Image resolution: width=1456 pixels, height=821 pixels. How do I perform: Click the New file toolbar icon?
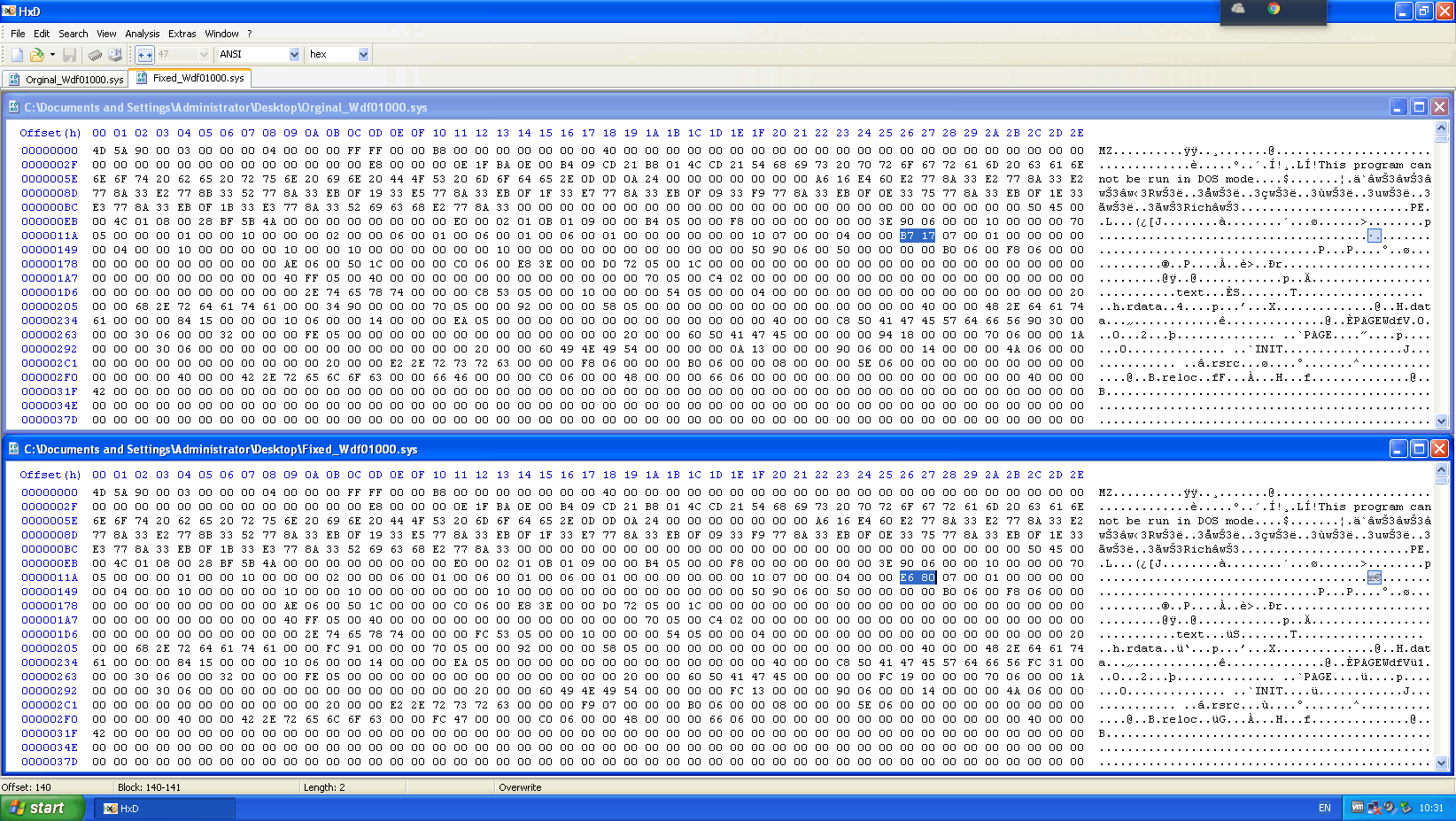(17, 55)
